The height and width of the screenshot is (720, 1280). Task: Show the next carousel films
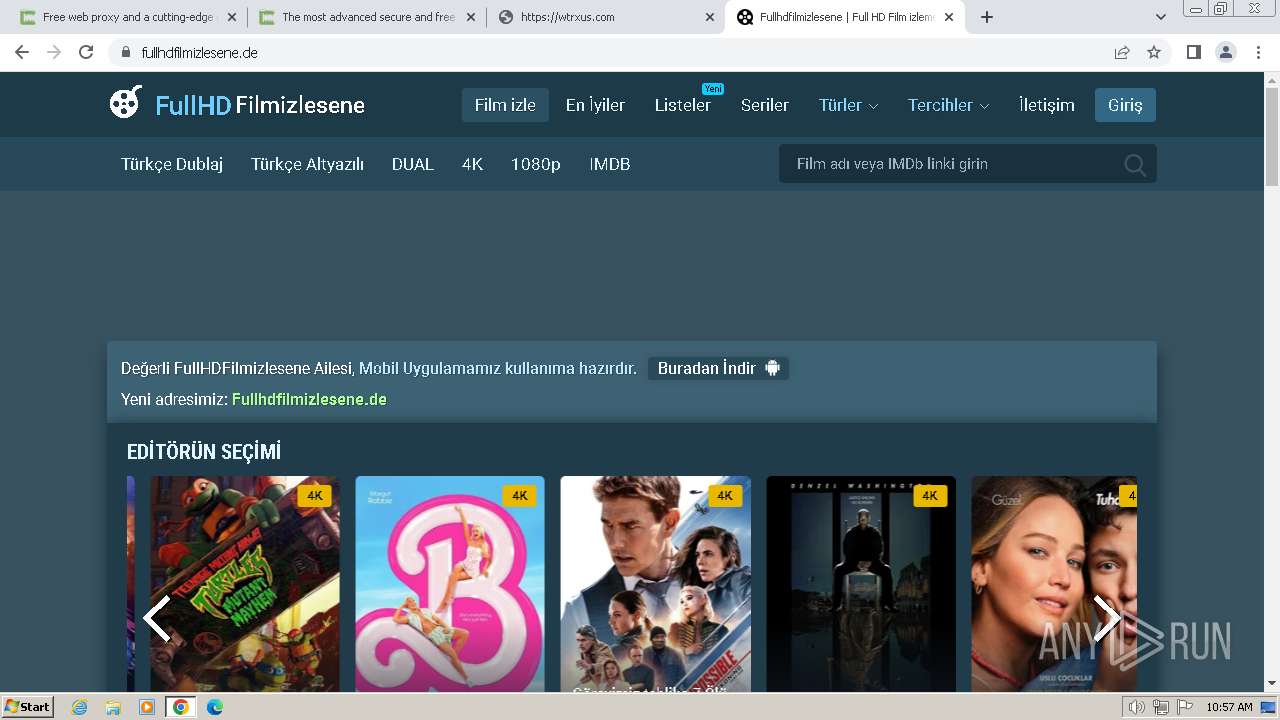tap(1107, 618)
